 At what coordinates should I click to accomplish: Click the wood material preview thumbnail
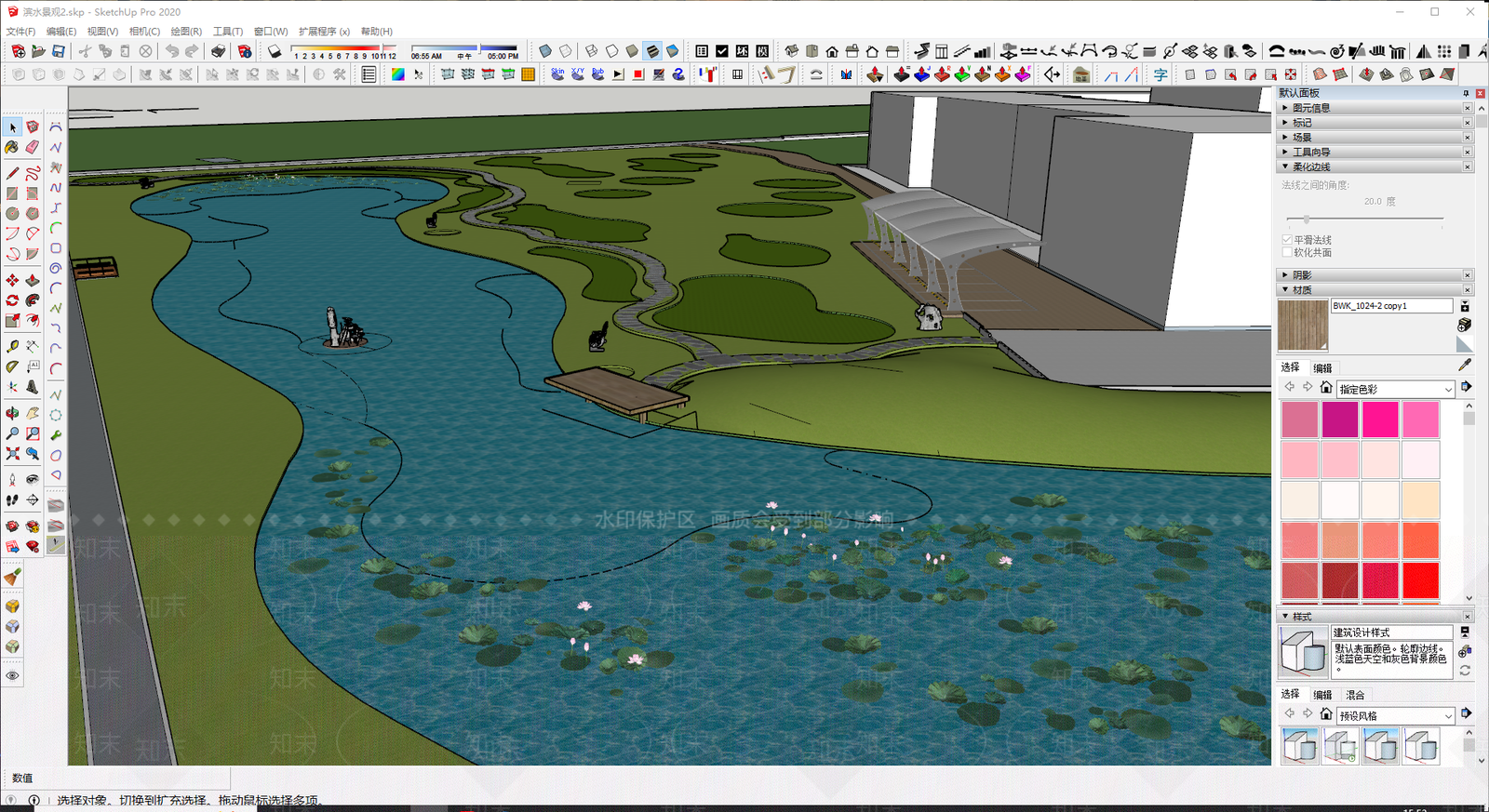(x=1303, y=325)
